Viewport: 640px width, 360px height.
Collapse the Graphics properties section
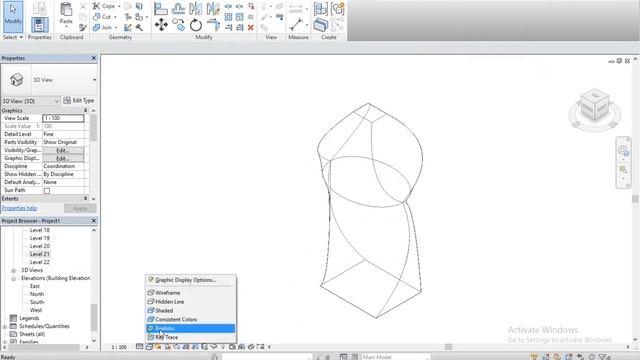[x=86, y=111]
